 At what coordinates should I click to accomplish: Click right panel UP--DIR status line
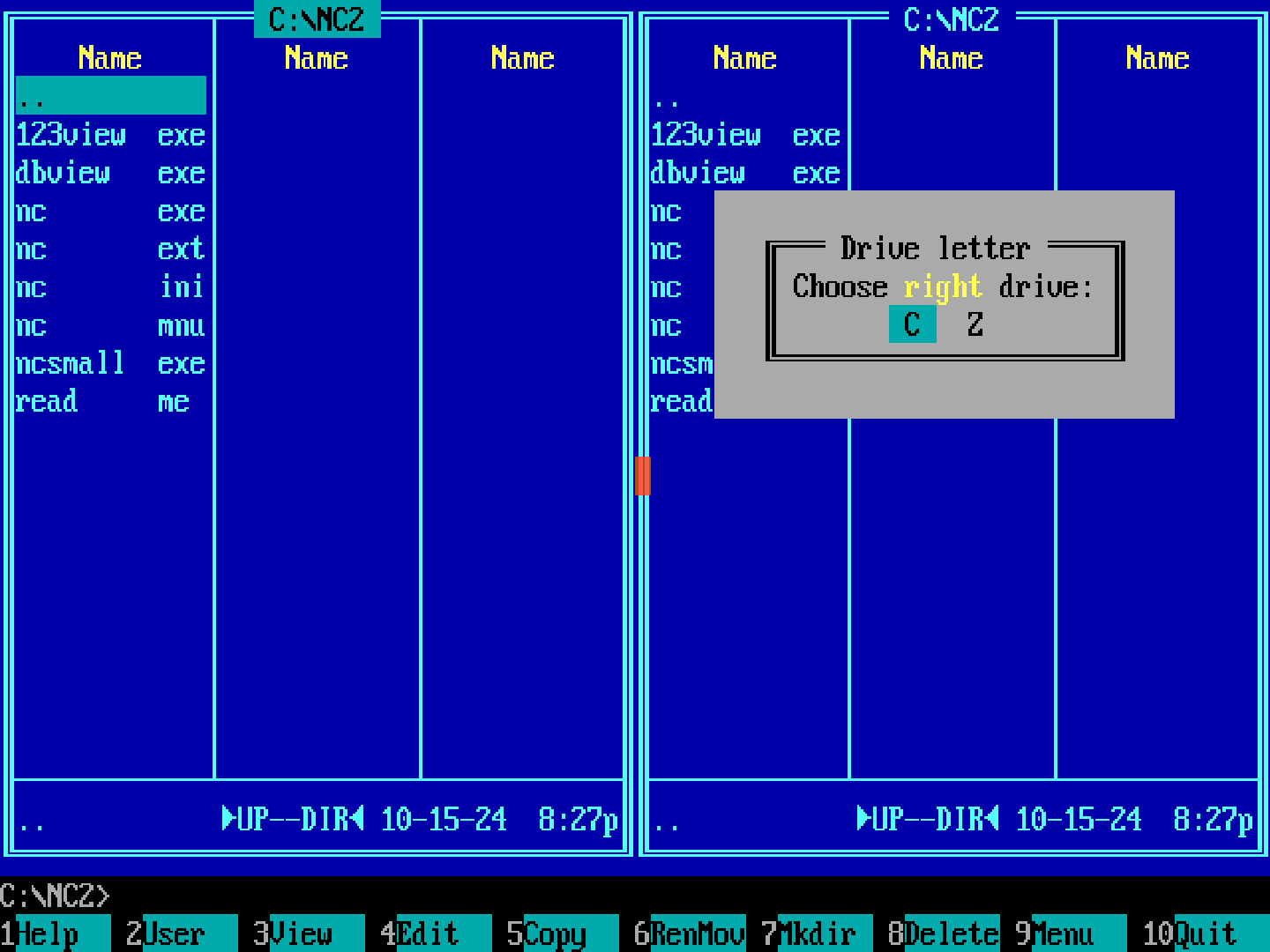[952, 819]
